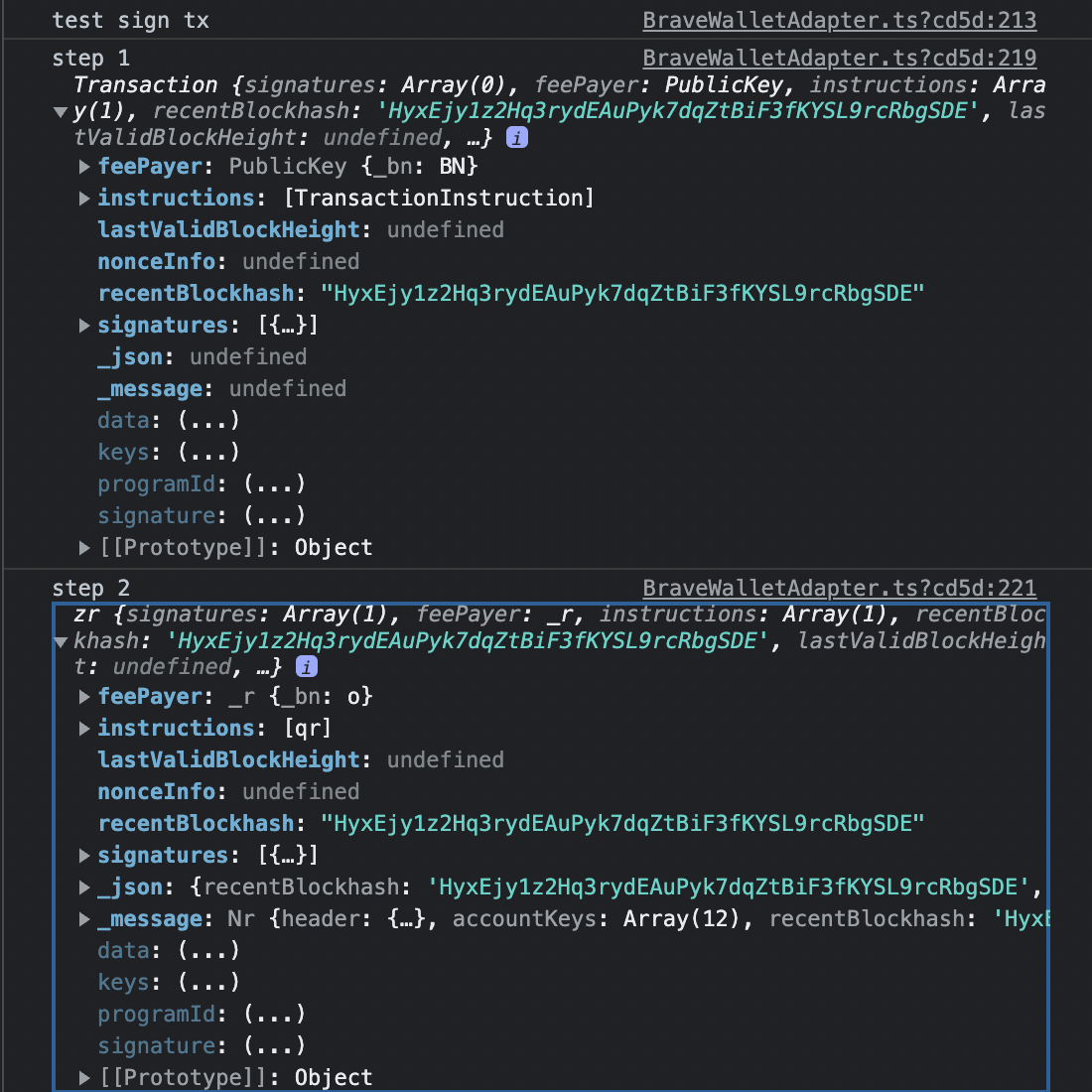Expand the _json property in step 2
Image resolution: width=1092 pixels, height=1092 pixels.
[84, 887]
